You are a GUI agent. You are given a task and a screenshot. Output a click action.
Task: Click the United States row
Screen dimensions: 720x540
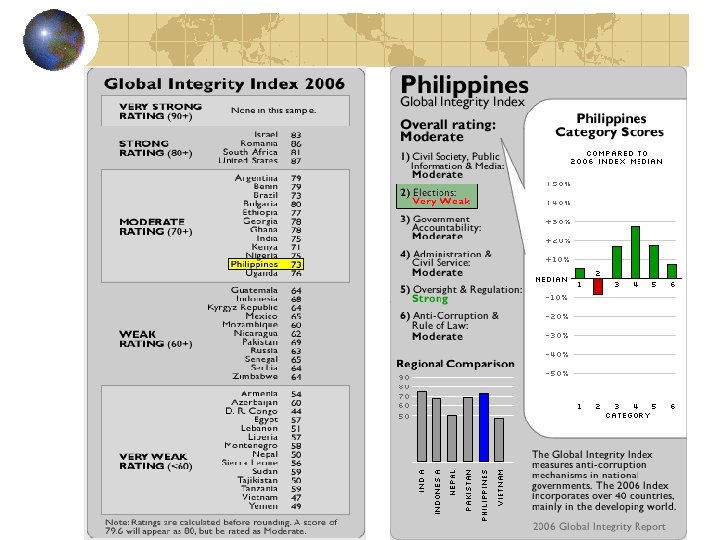(259, 161)
